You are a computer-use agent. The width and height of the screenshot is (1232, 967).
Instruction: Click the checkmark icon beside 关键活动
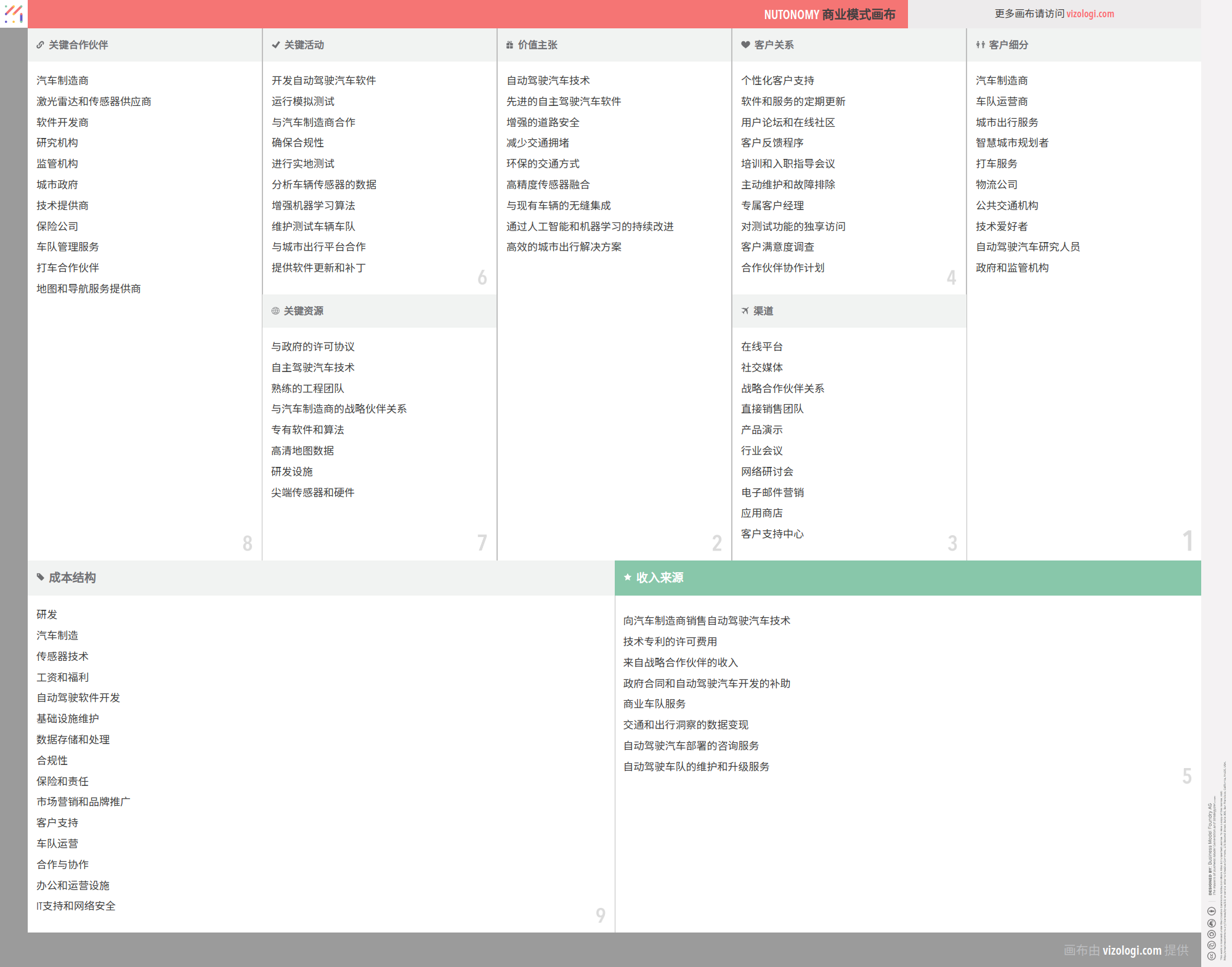click(x=275, y=45)
